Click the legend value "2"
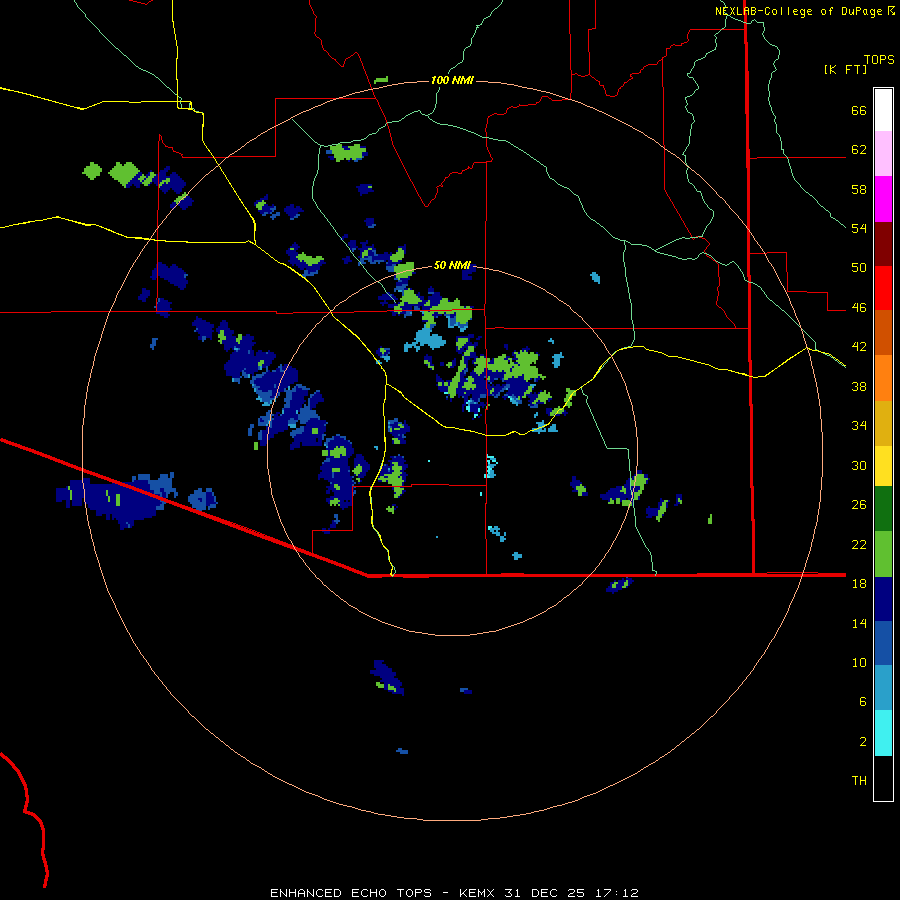900x900 pixels. [863, 742]
